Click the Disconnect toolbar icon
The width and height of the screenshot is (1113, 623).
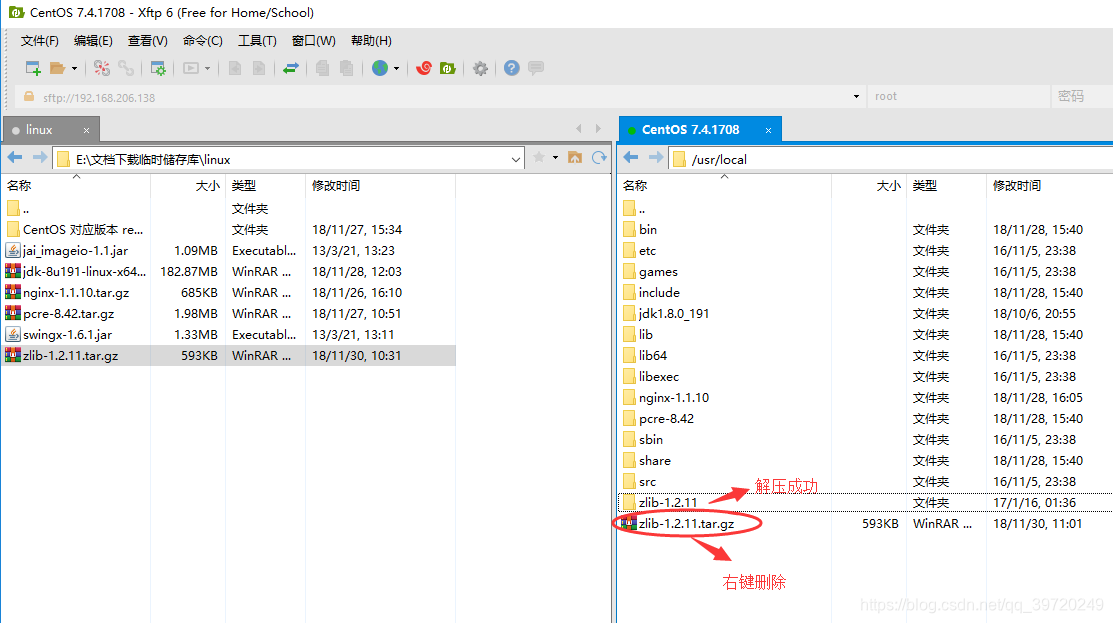pos(102,68)
